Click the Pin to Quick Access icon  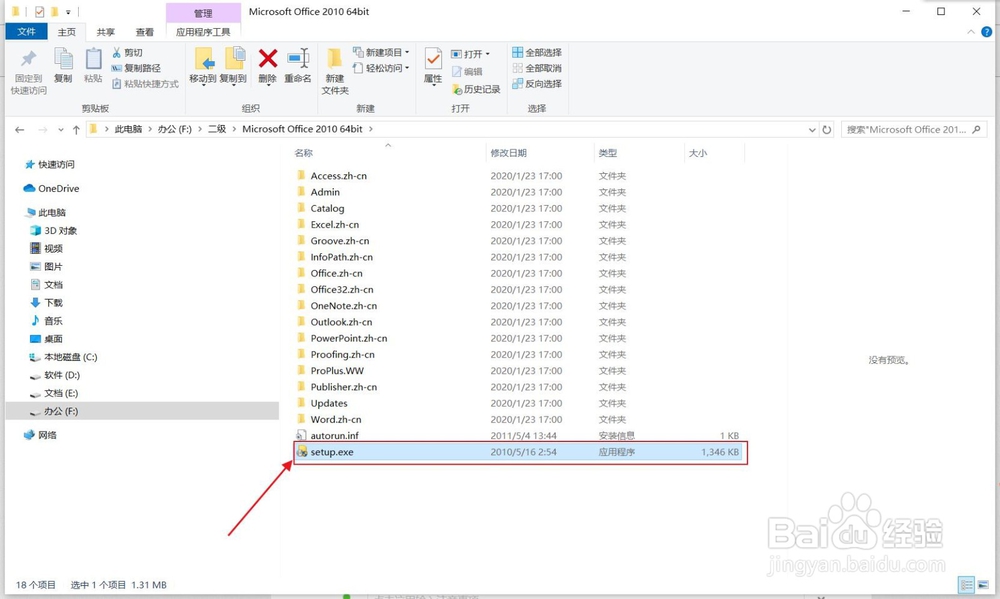[29, 59]
